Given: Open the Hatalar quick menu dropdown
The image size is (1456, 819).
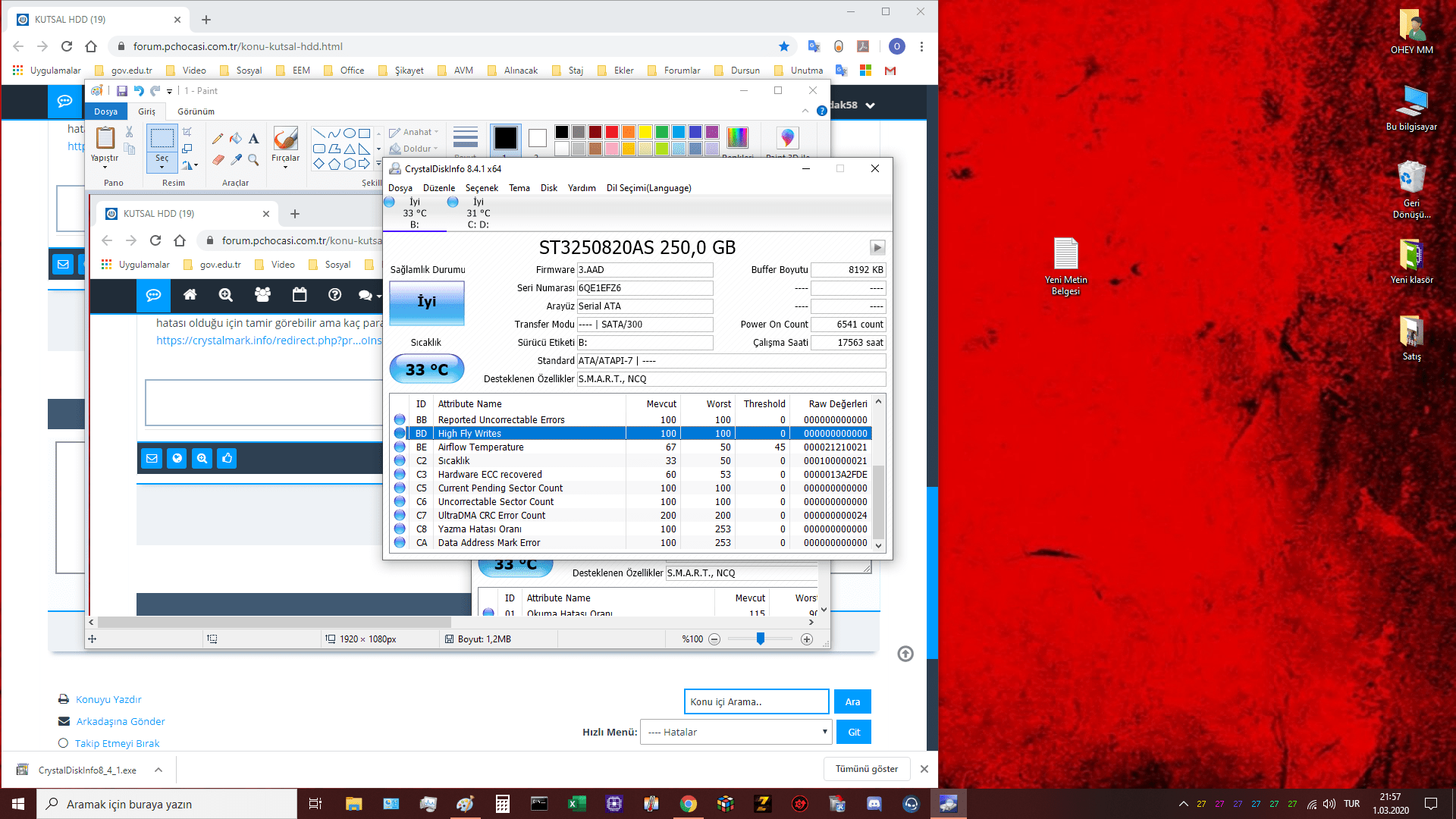Looking at the screenshot, I should tap(737, 732).
